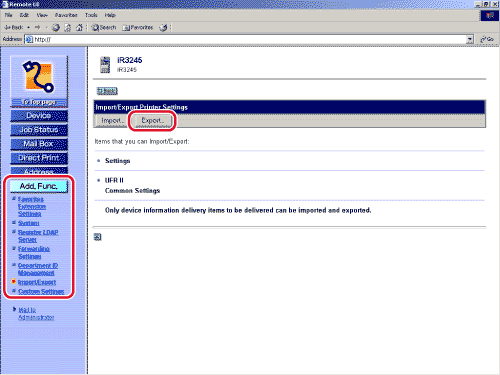This screenshot has width=500, height=375.
Task: Open the Tools menu
Action: [91, 15]
